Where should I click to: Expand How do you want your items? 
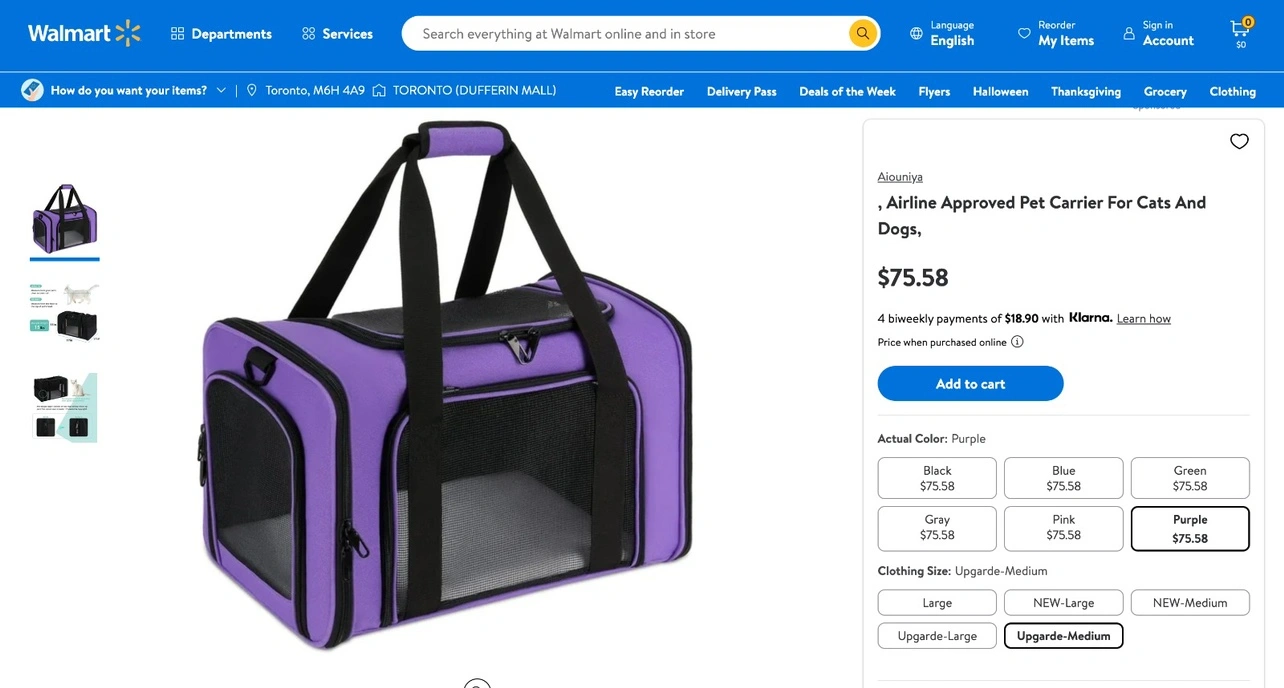(124, 90)
